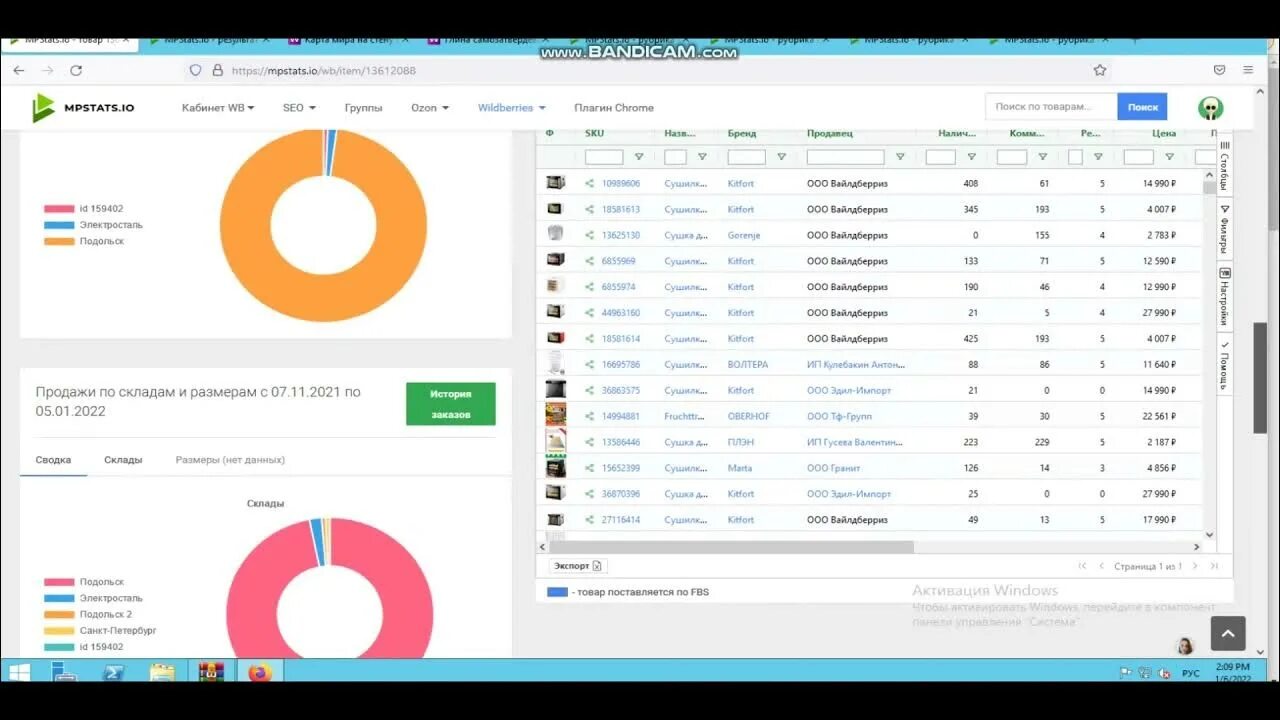Toggle the id 159402 legend in the top chart

(83, 209)
